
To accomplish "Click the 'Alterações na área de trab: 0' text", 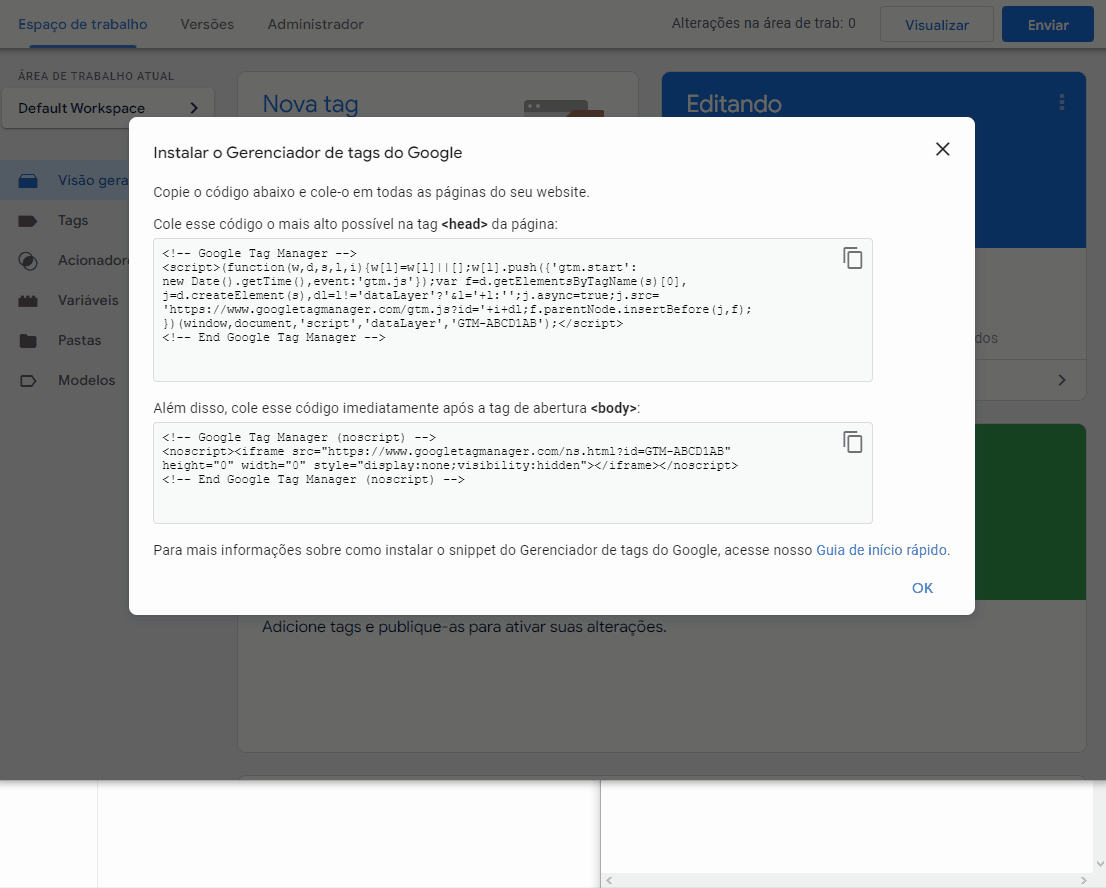I will pyautogui.click(x=763, y=24).
